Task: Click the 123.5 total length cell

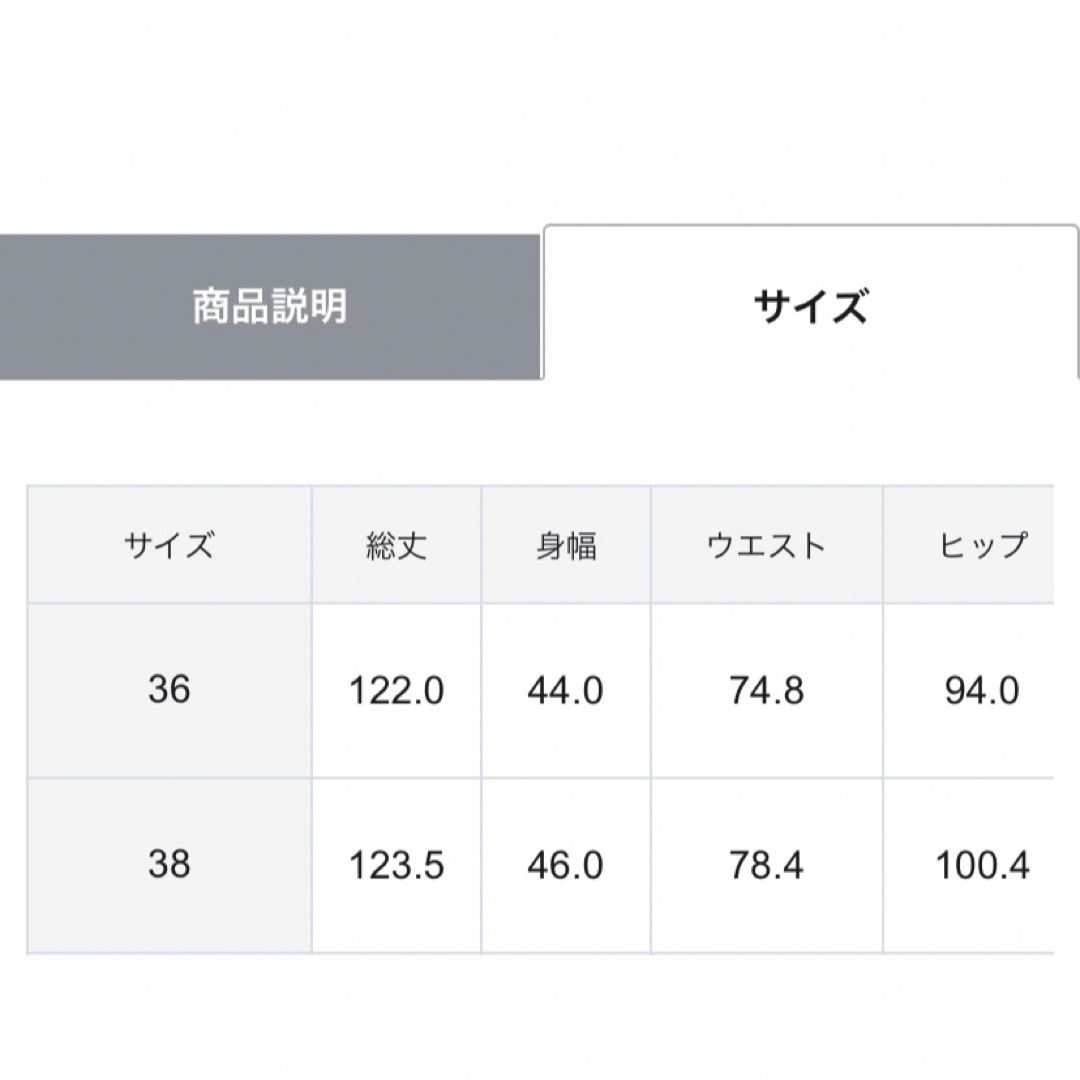Action: (397, 866)
